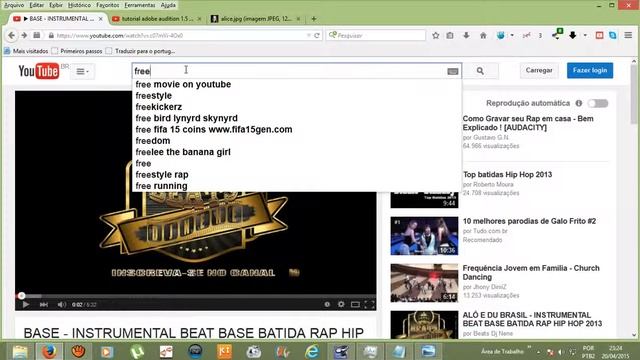Viewport: 640px width, 360px height.
Task: Open Frequência Jovem em Familia thumbnail
Action: 424,283
